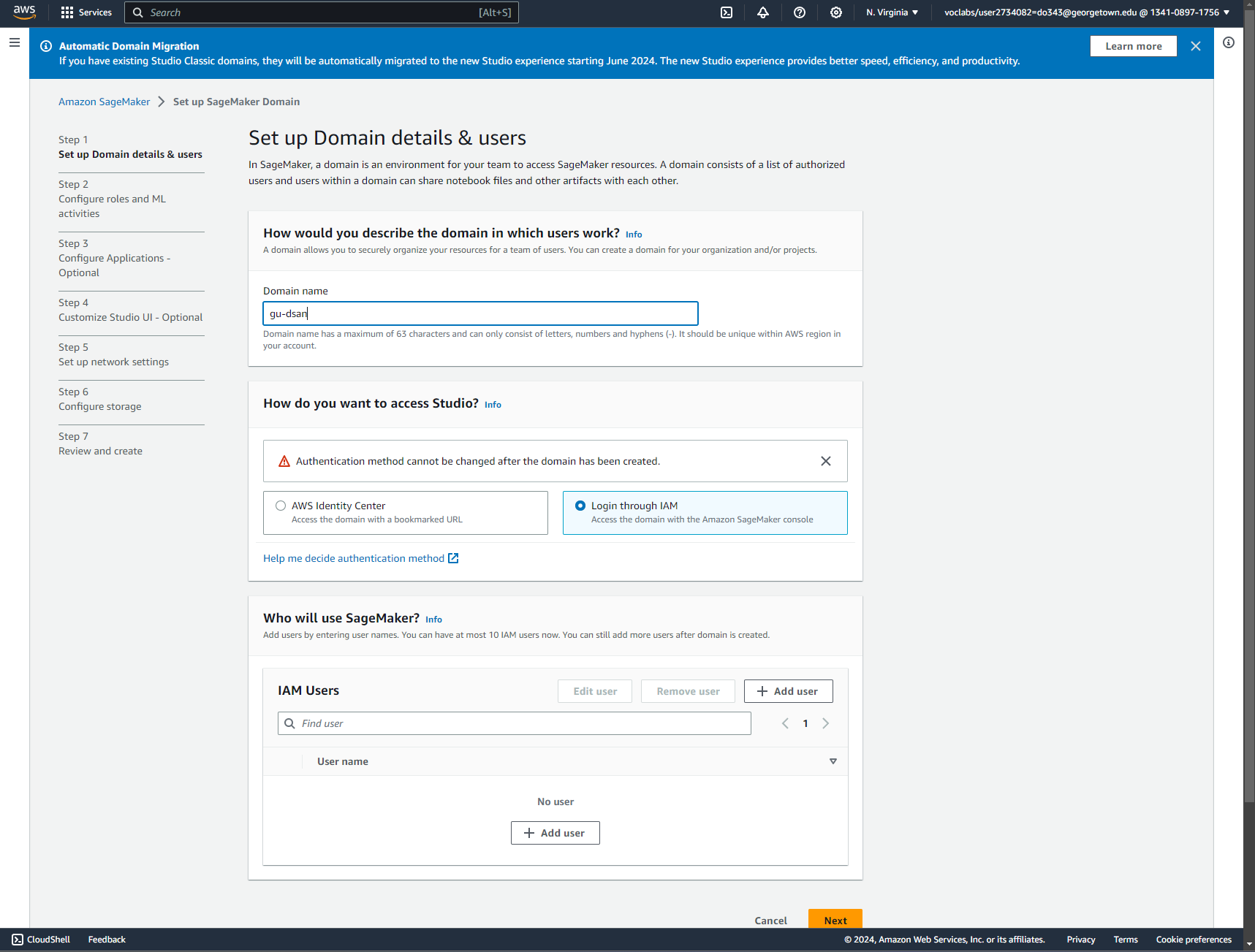Open Terms link in the footer

point(1126,940)
